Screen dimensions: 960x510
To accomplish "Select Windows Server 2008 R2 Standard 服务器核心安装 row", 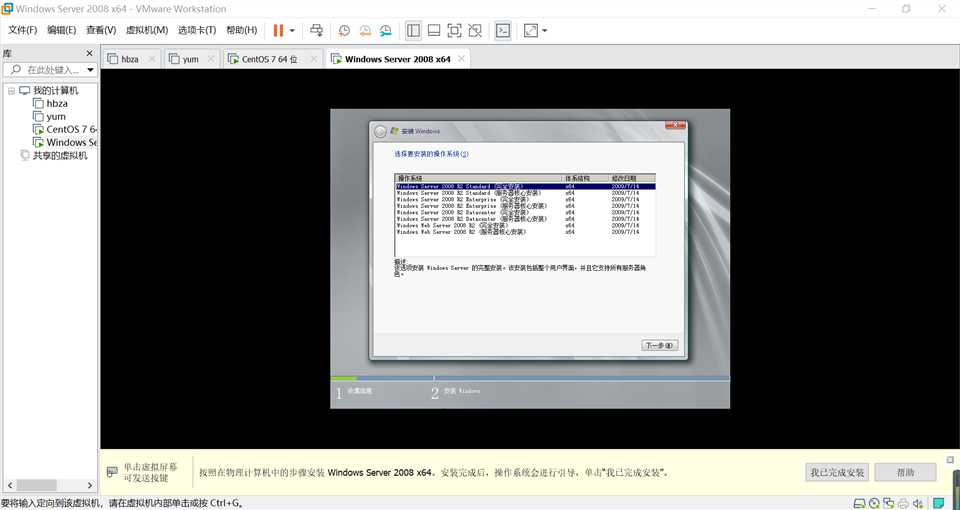I will [x=525, y=193].
